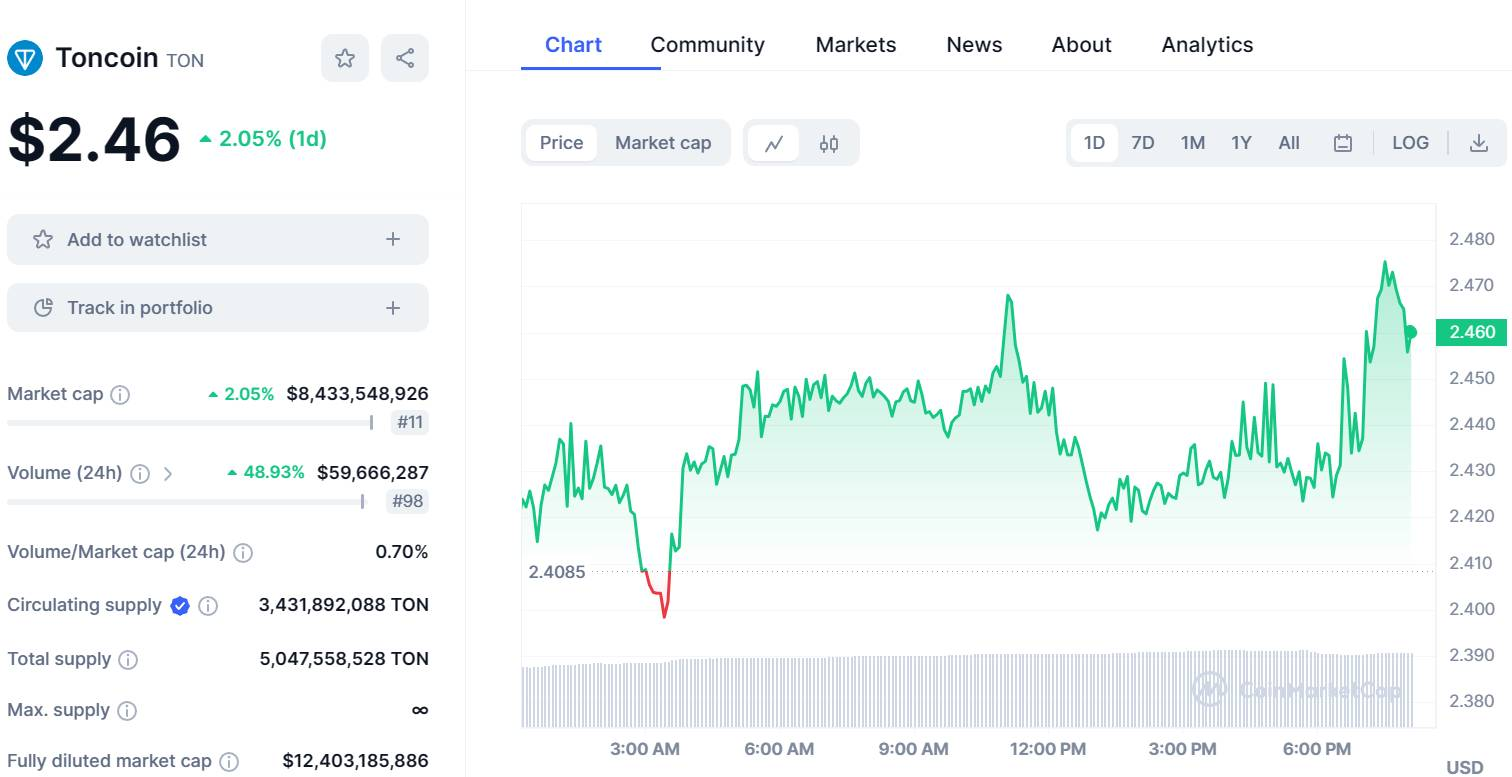Image resolution: width=1512 pixels, height=777 pixels.
Task: Open the share button next to Toncoin
Action: (405, 58)
